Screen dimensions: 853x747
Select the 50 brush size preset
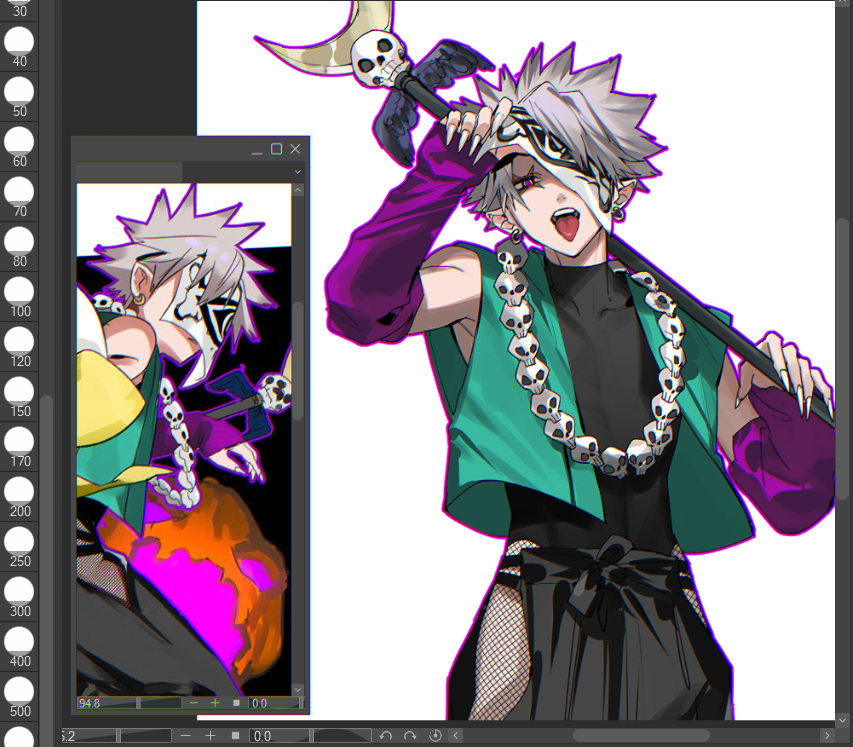pyautogui.click(x=19, y=96)
